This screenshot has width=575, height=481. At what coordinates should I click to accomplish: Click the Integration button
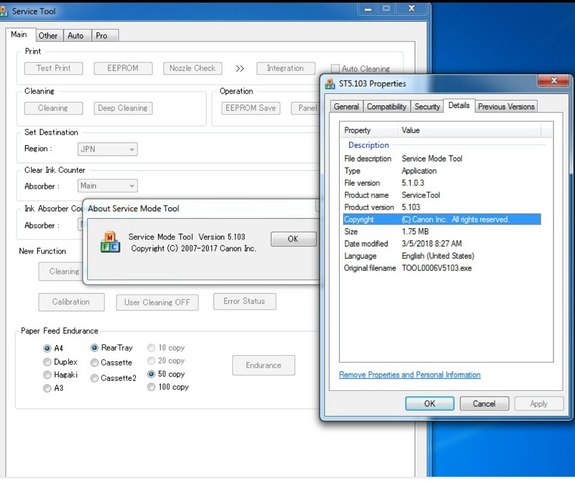[x=286, y=68]
